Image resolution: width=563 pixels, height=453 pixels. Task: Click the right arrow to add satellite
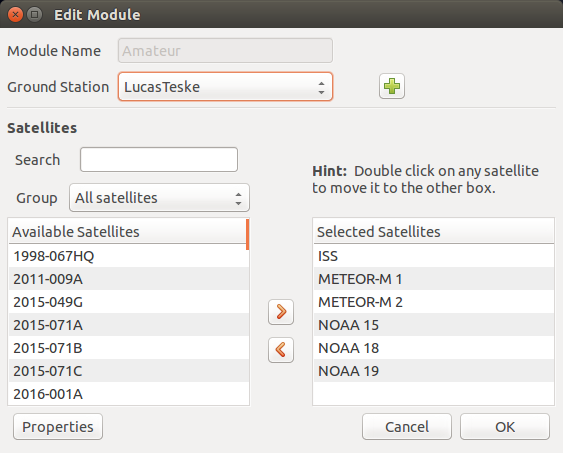tap(281, 312)
